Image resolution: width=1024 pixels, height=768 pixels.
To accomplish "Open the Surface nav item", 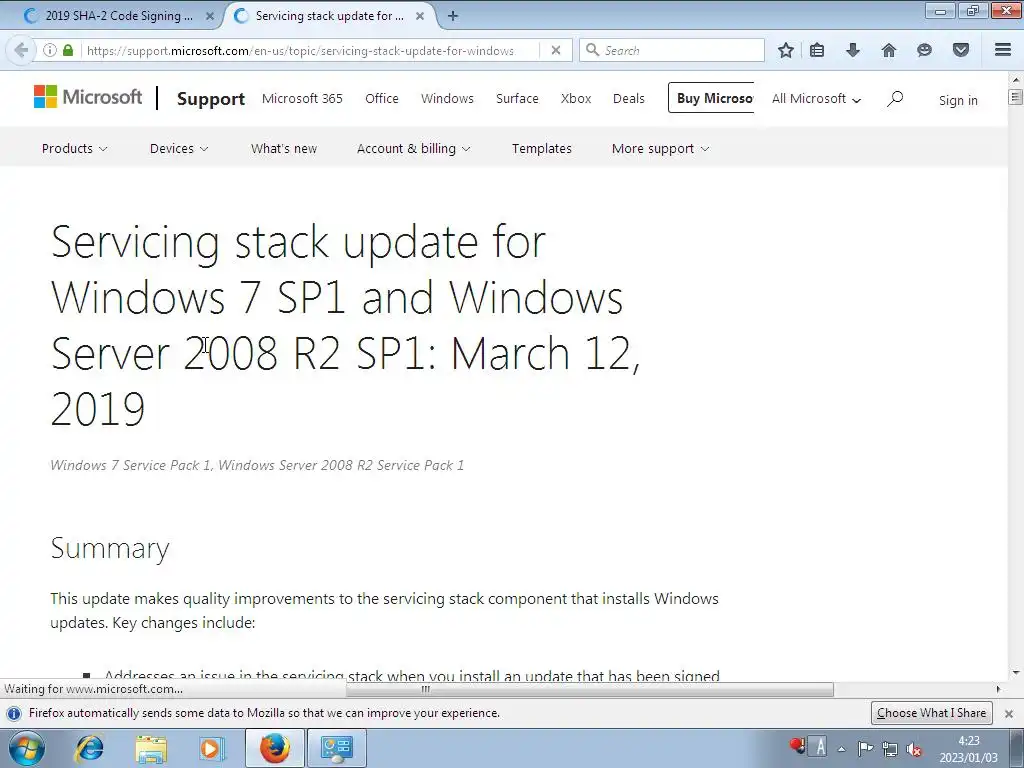I will pyautogui.click(x=517, y=99).
